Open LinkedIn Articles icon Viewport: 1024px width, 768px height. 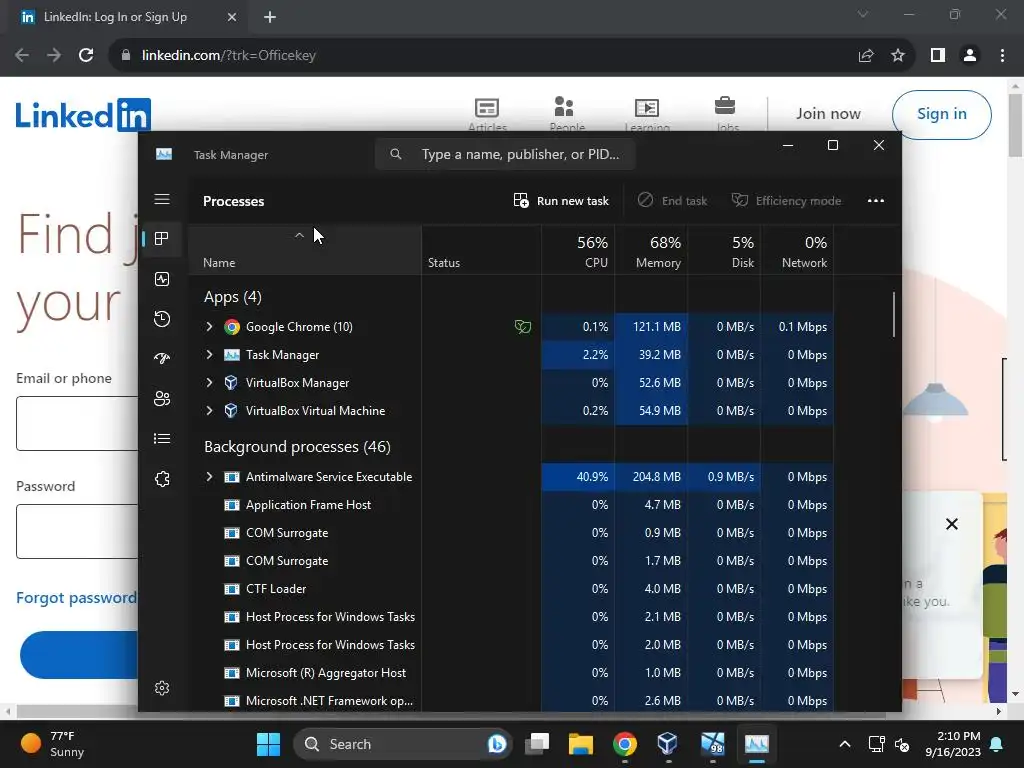pos(487,108)
